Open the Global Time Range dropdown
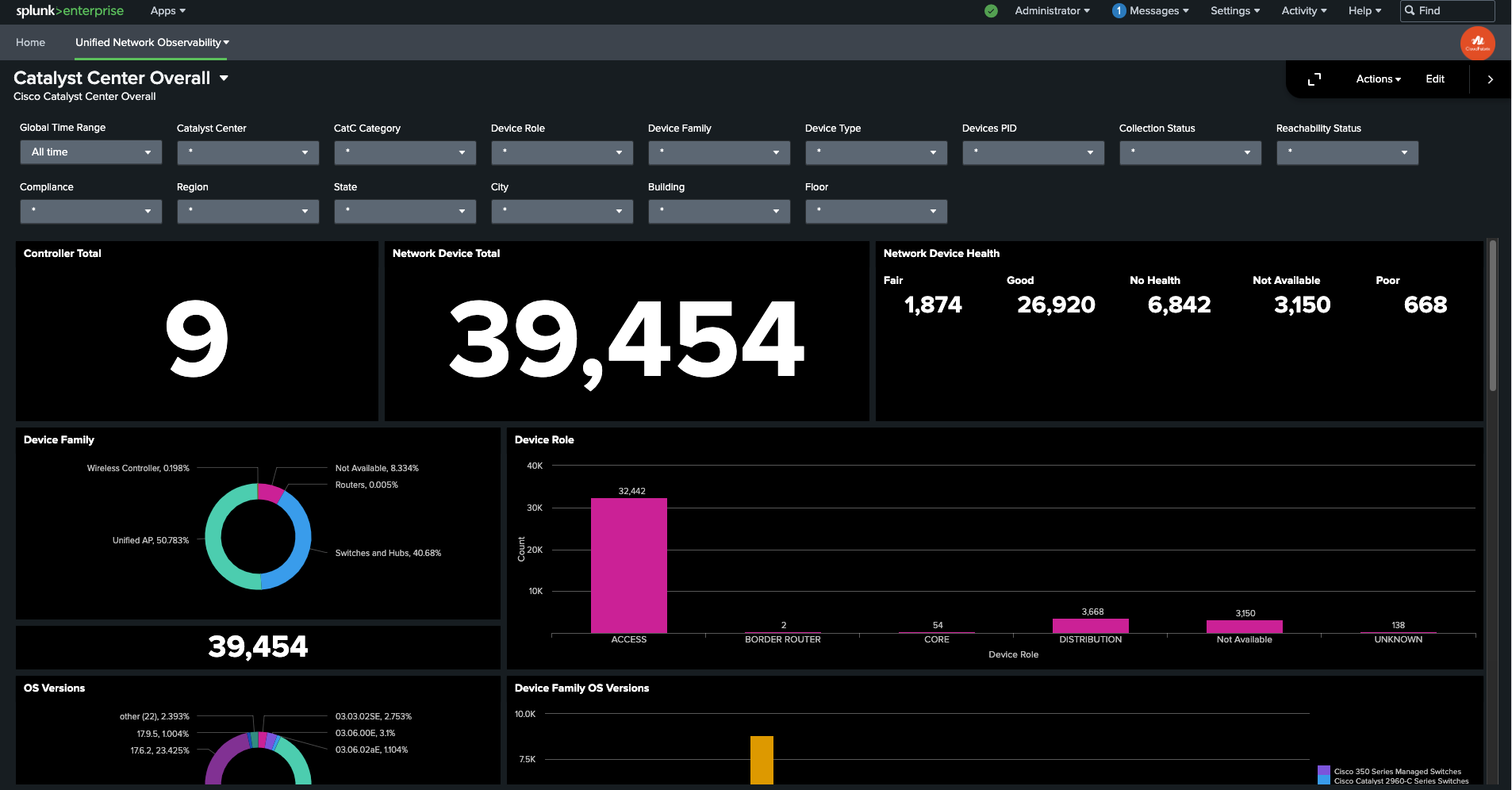1512x790 pixels. 91,152
